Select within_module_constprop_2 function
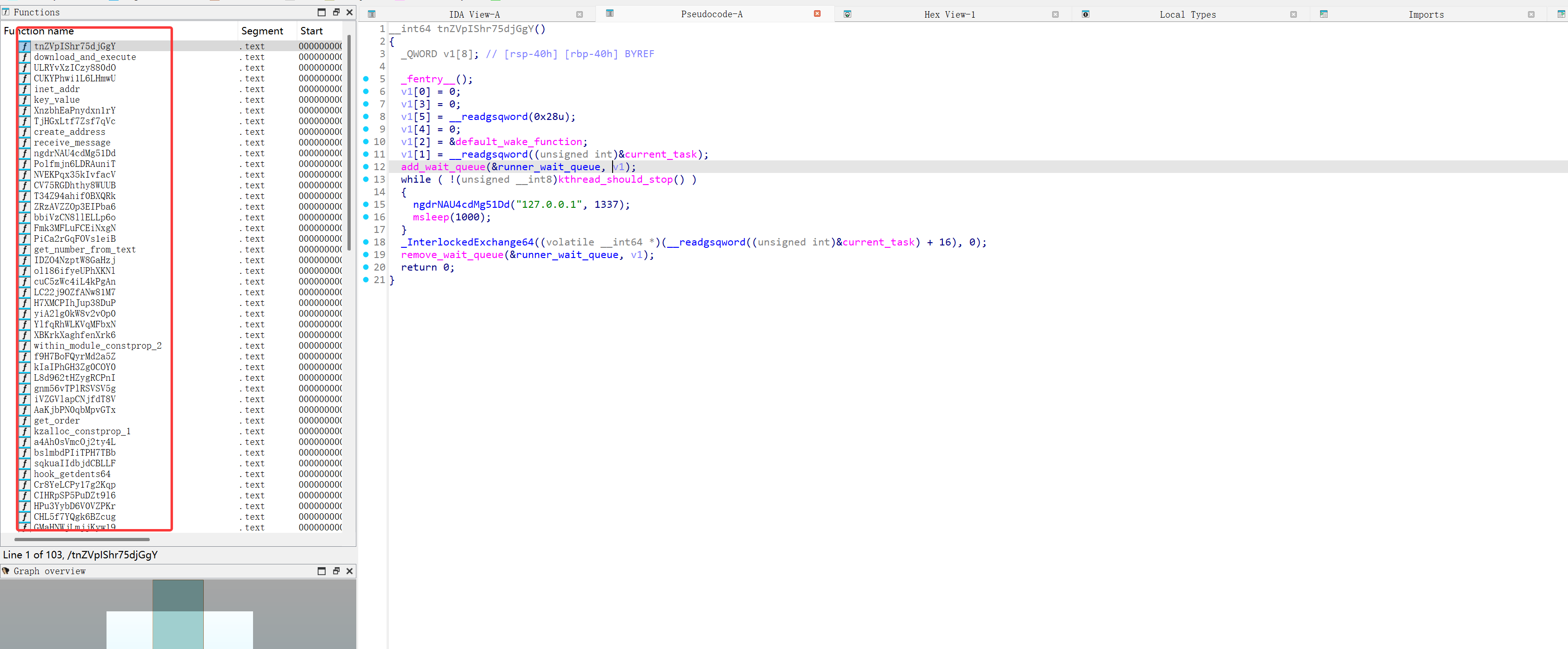 point(97,346)
